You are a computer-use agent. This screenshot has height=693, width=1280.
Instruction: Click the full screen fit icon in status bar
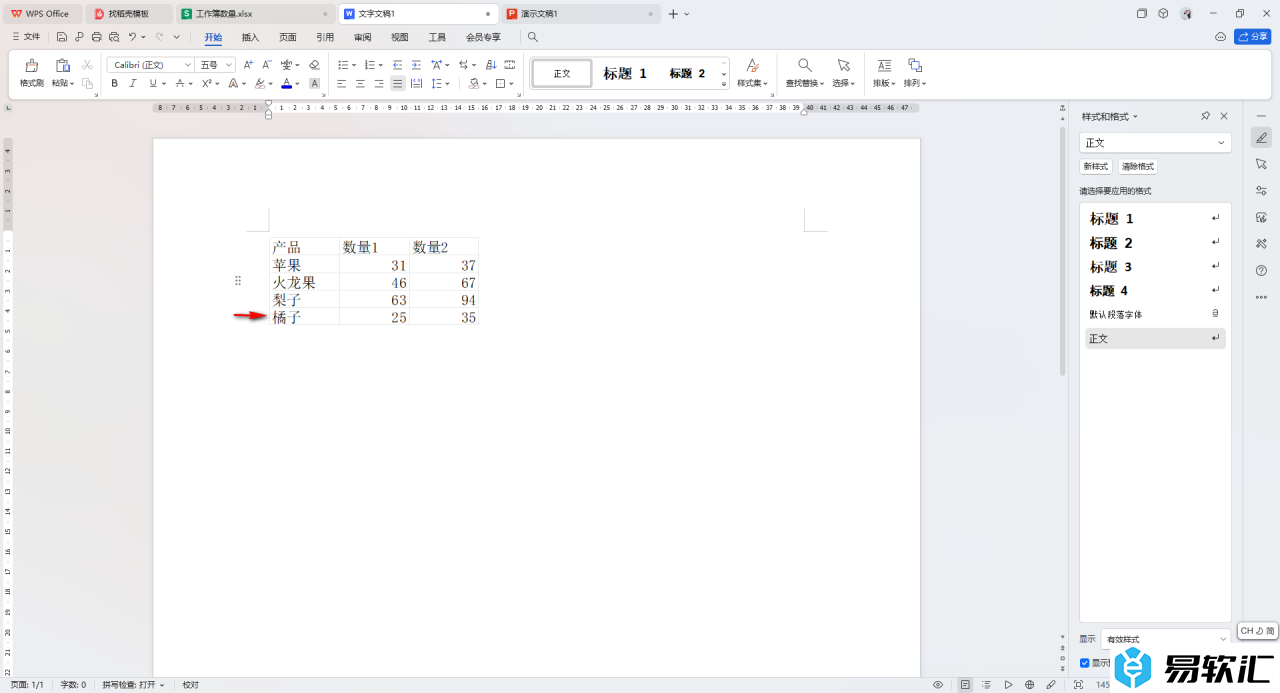tap(1078, 685)
